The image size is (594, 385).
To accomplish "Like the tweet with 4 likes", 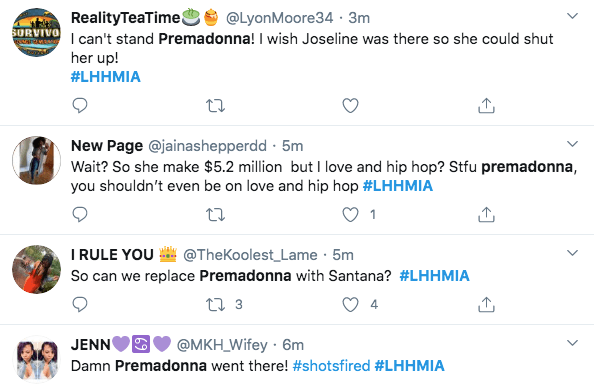I will 350,304.
